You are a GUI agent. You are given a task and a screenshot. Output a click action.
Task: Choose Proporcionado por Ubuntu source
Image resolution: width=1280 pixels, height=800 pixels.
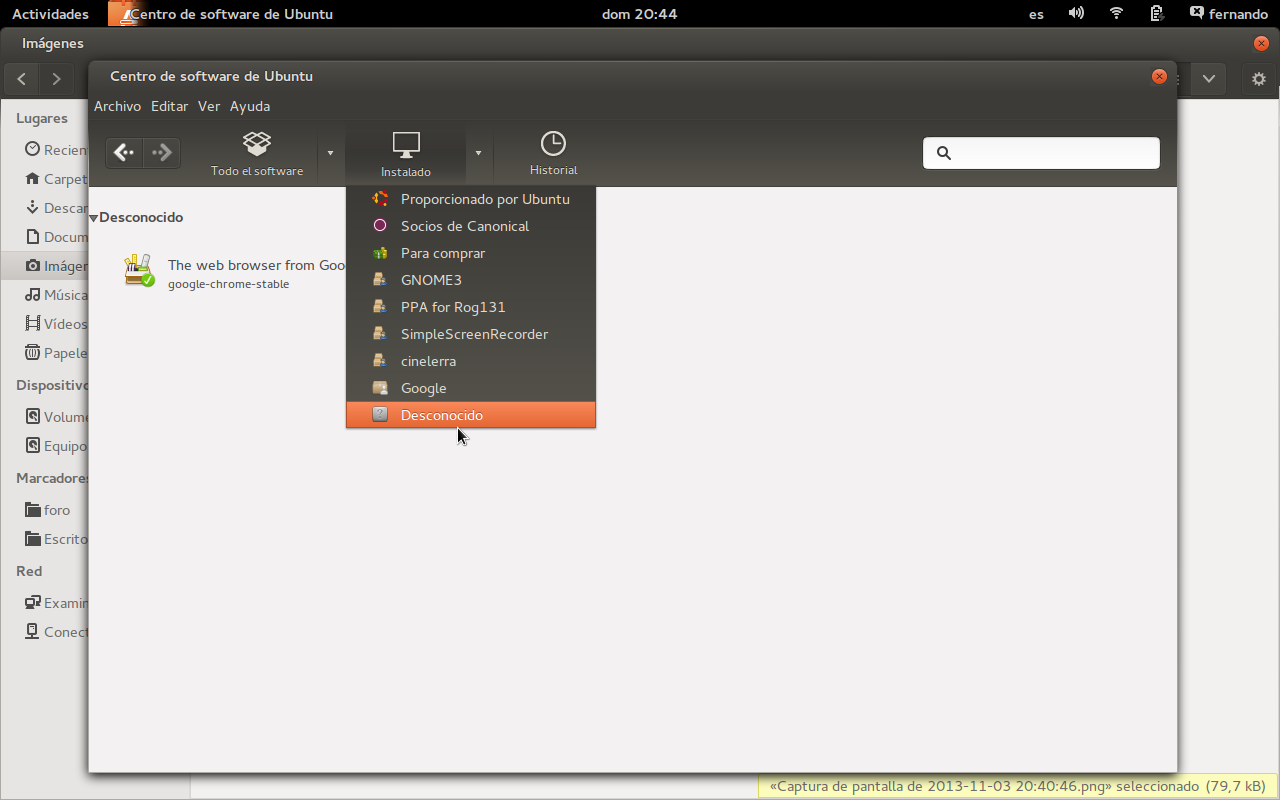(x=471, y=199)
